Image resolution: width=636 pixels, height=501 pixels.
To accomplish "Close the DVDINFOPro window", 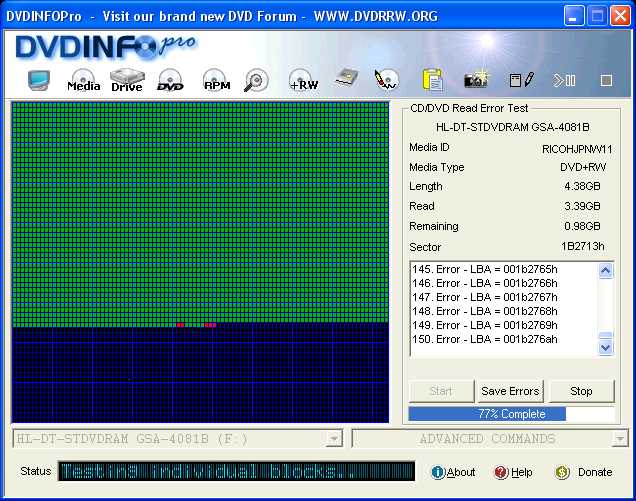I will tap(620, 16).
